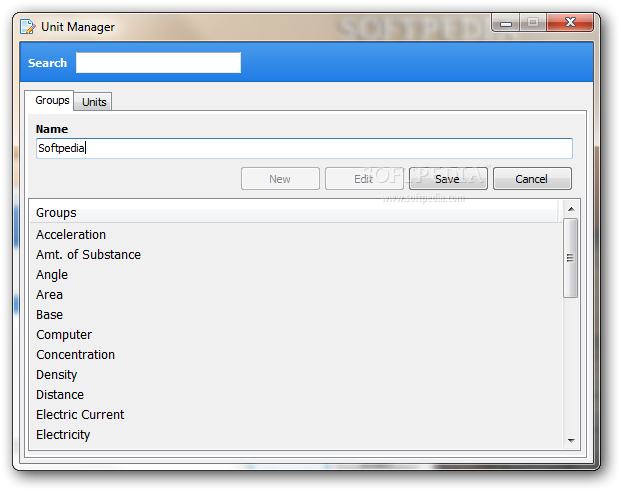621x491 pixels.
Task: Close the Unit Manager window
Action: click(570, 22)
